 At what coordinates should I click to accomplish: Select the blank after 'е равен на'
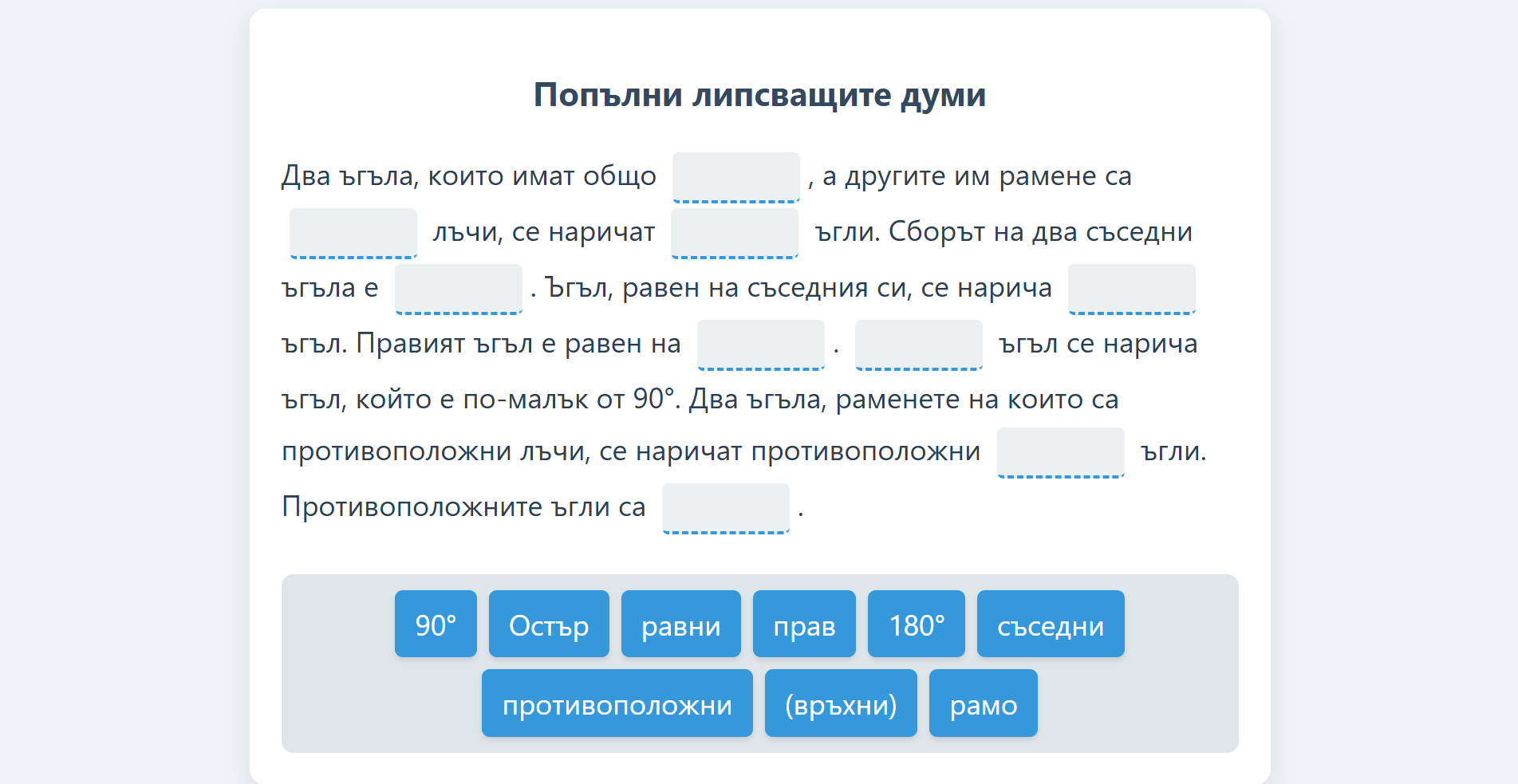pos(760,345)
